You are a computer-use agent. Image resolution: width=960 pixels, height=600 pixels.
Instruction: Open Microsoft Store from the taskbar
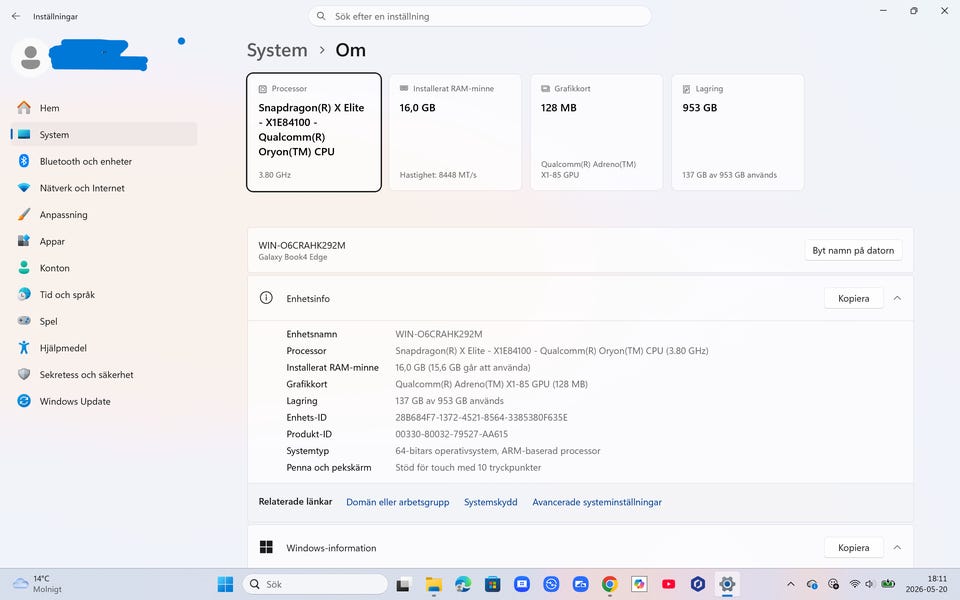(492, 584)
